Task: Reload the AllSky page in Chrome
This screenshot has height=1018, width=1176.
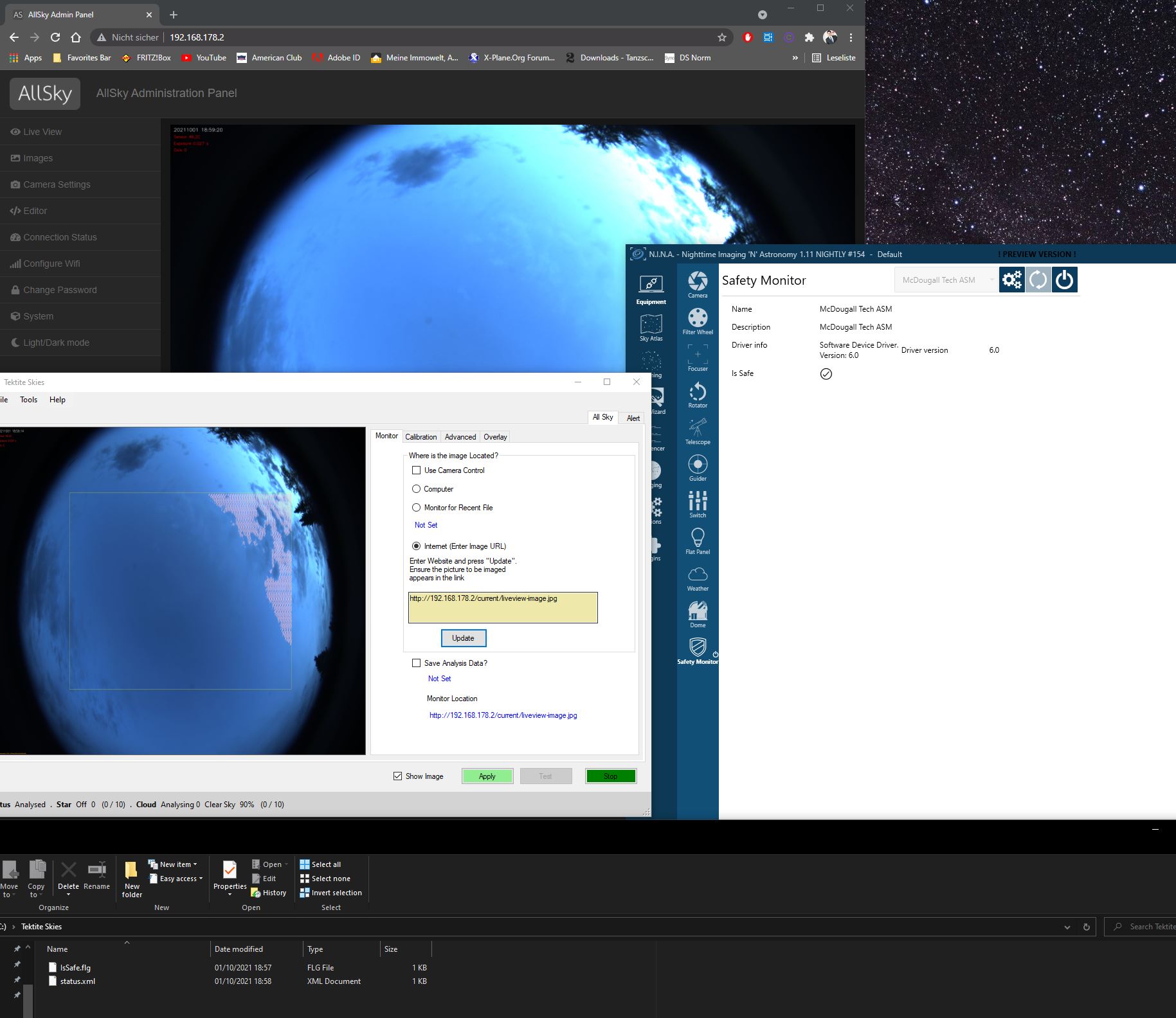Action: pos(55,37)
